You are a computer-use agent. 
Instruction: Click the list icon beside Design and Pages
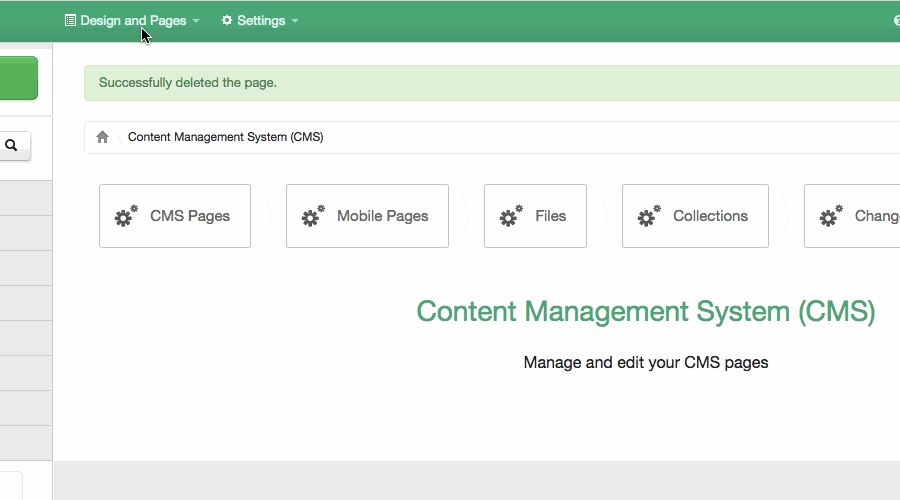pyautogui.click(x=70, y=21)
